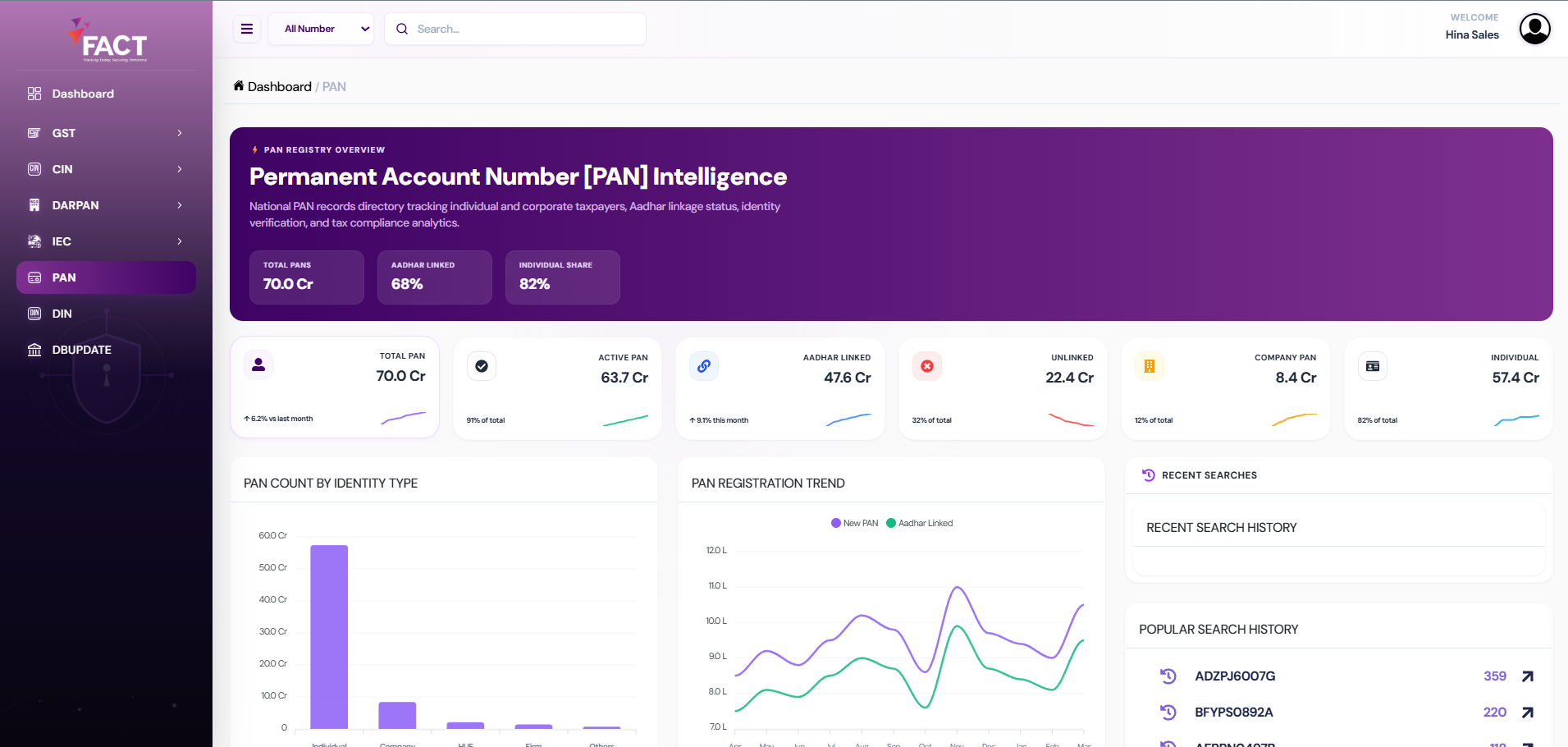
Task: Click the Unlinked red cross icon
Action: tap(927, 366)
